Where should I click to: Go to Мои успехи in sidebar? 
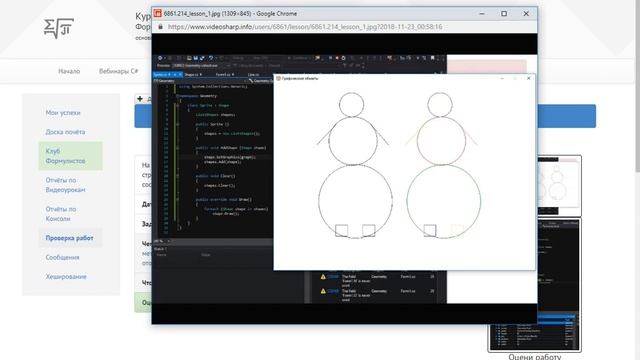point(63,113)
